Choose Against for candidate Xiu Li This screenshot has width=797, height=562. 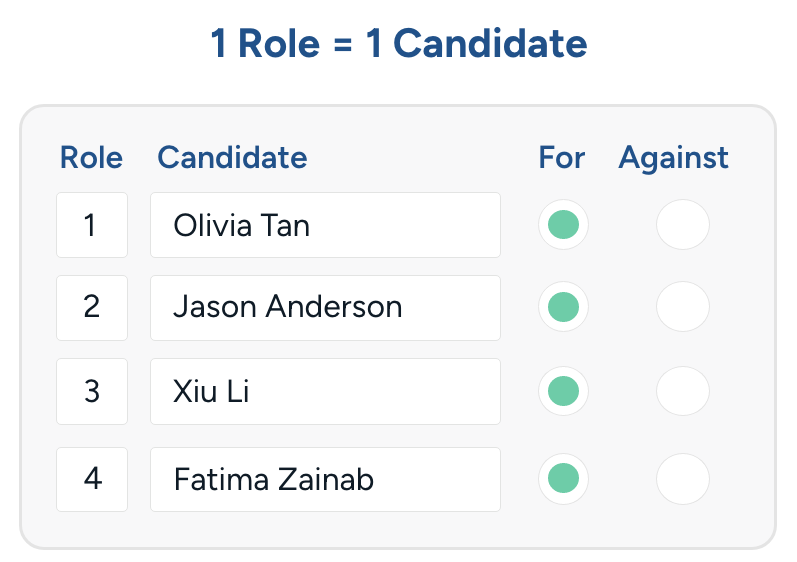682,390
